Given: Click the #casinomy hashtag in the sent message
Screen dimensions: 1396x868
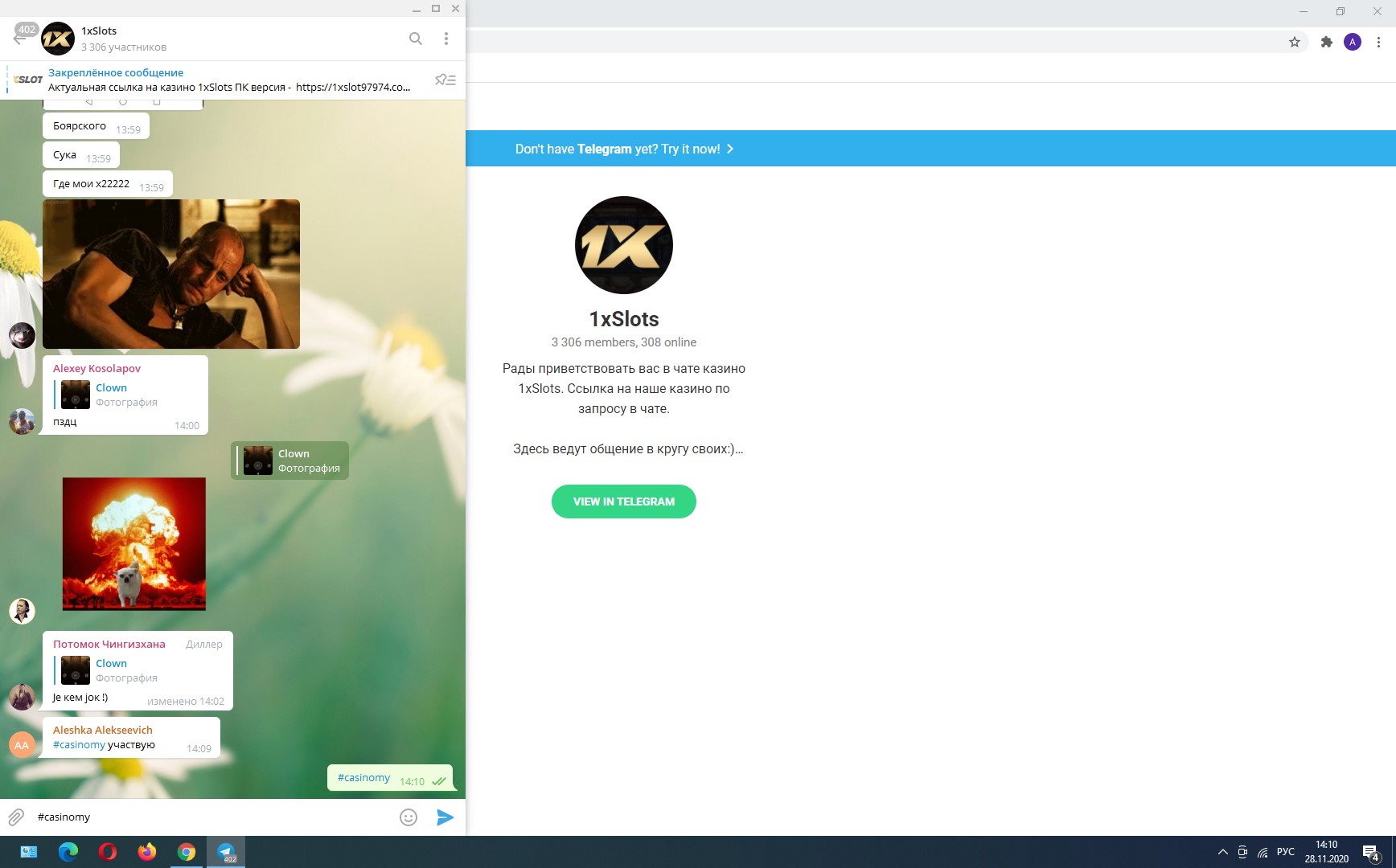Looking at the screenshot, I should click(363, 777).
